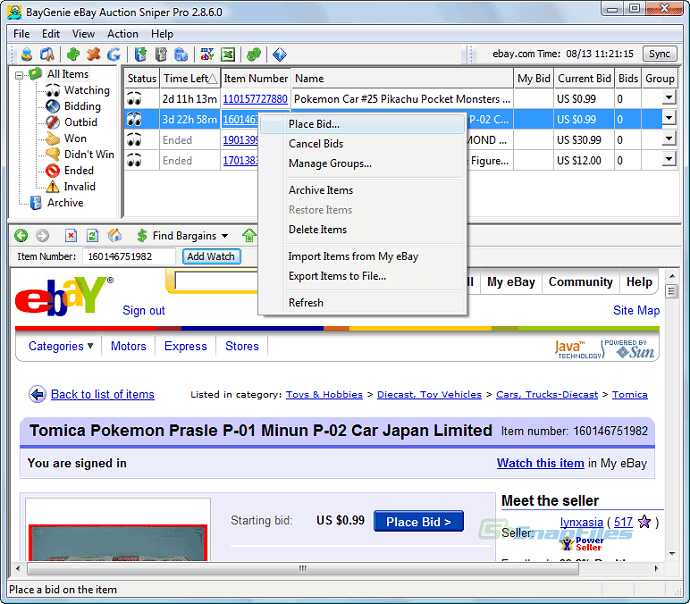Click the Item Number input field
The height and width of the screenshot is (604, 690).
pyautogui.click(x=129, y=256)
